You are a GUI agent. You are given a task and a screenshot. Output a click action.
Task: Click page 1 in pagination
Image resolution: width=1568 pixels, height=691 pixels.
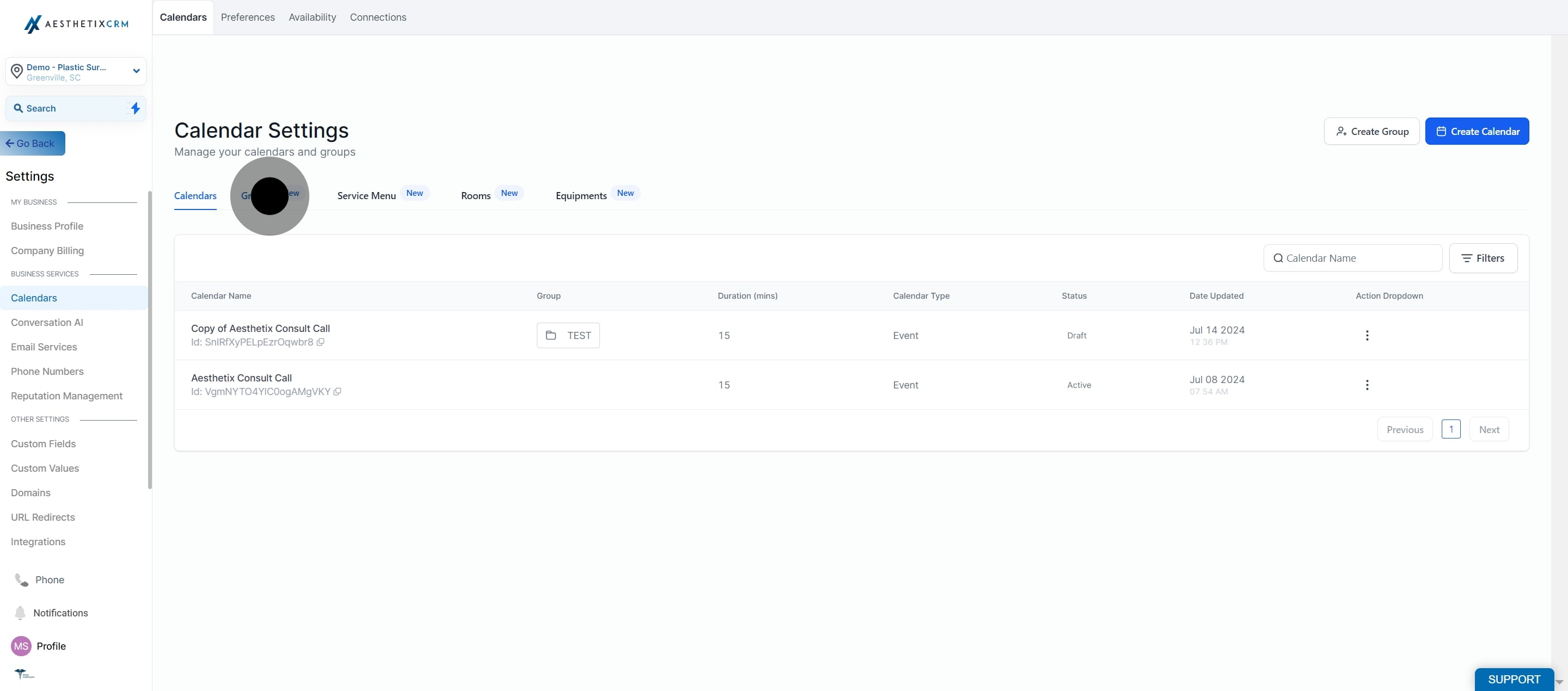coord(1451,429)
